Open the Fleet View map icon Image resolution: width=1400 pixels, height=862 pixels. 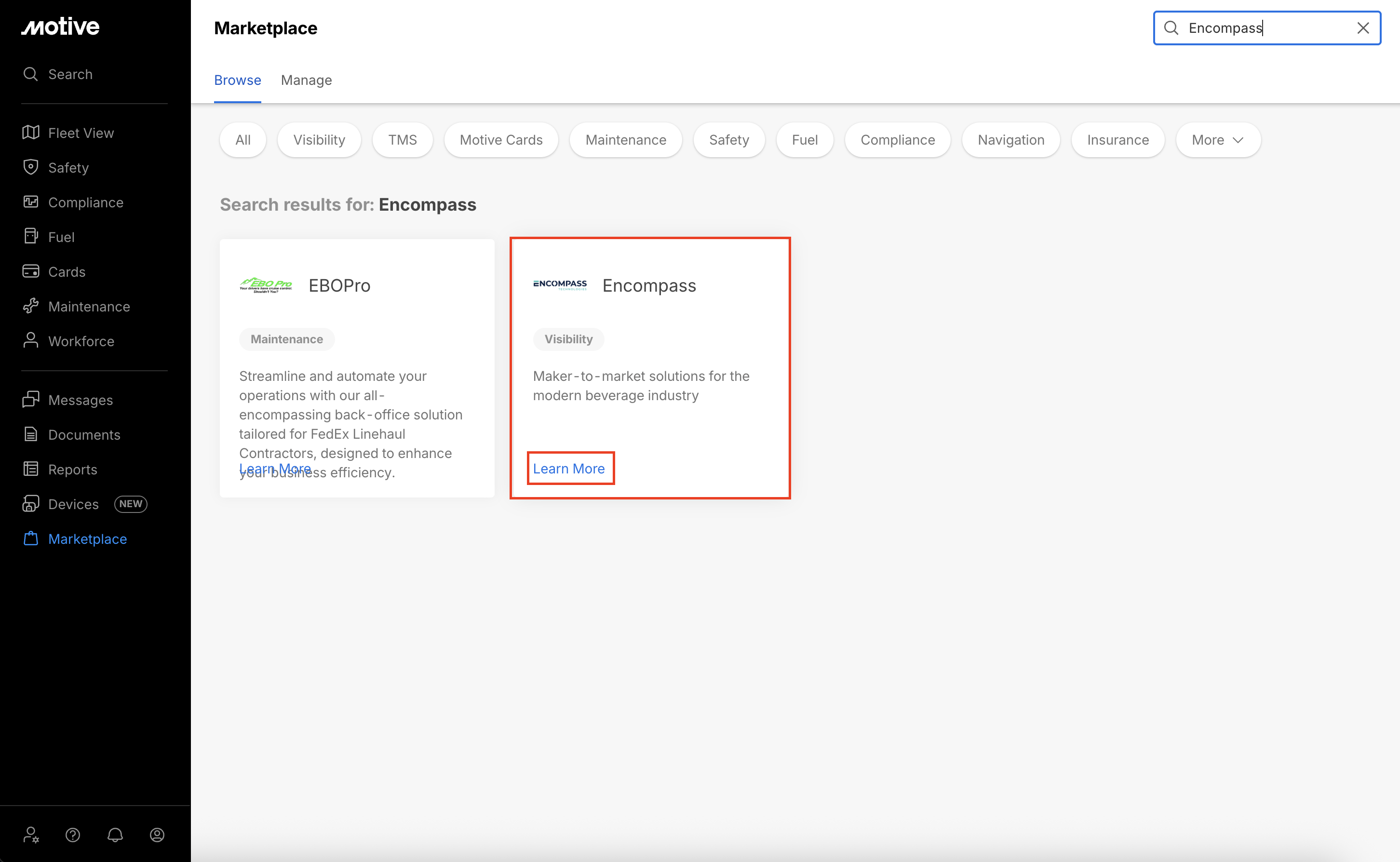tap(31, 132)
